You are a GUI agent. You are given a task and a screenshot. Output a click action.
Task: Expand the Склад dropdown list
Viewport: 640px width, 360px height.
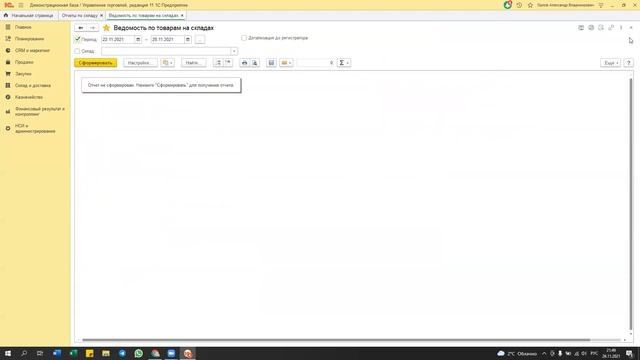pos(234,51)
